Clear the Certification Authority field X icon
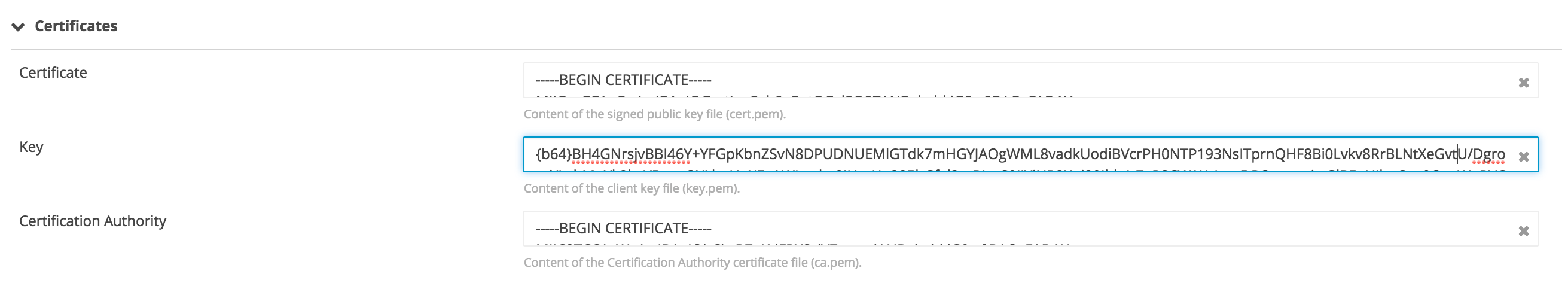The height and width of the screenshot is (298, 1568). 1523,231
